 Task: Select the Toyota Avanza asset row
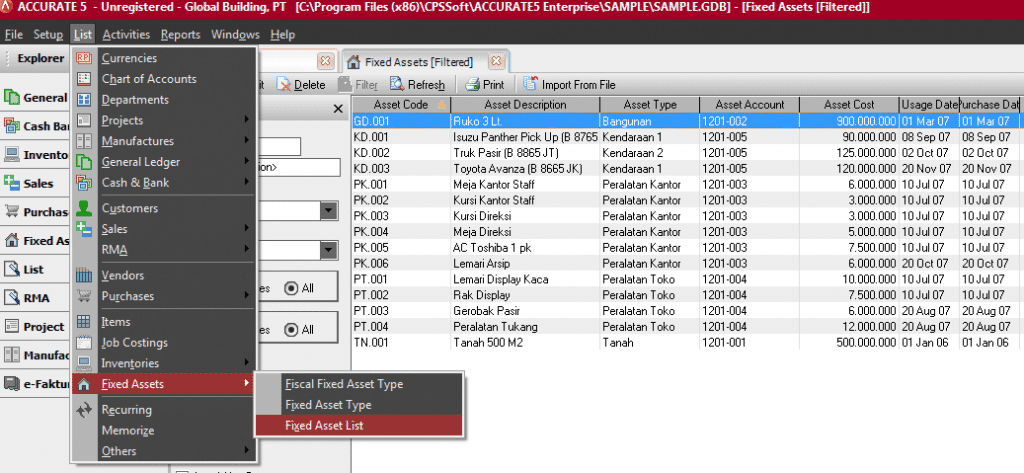(688, 169)
